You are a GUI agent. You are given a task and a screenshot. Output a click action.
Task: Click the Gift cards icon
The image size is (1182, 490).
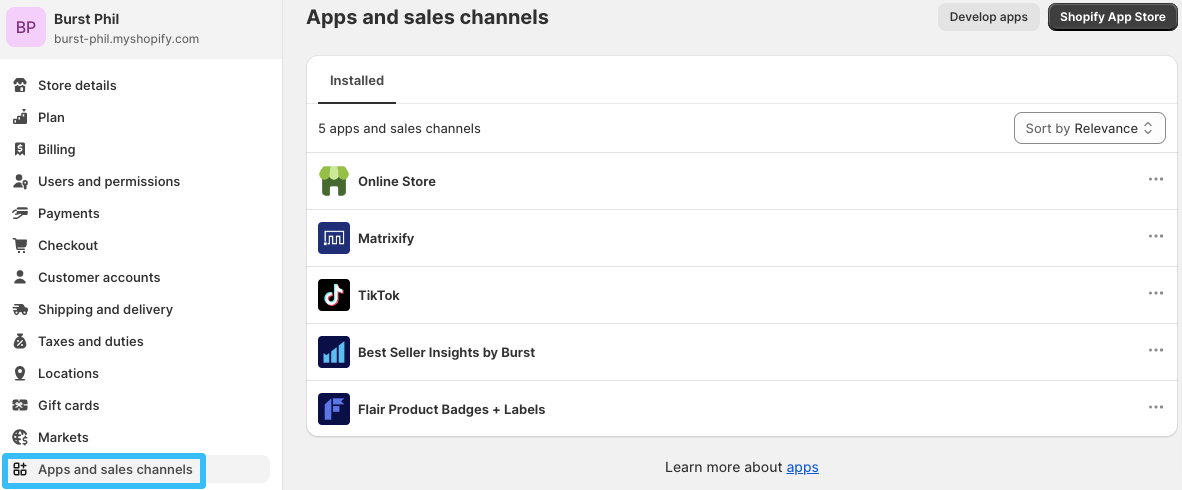click(20, 406)
